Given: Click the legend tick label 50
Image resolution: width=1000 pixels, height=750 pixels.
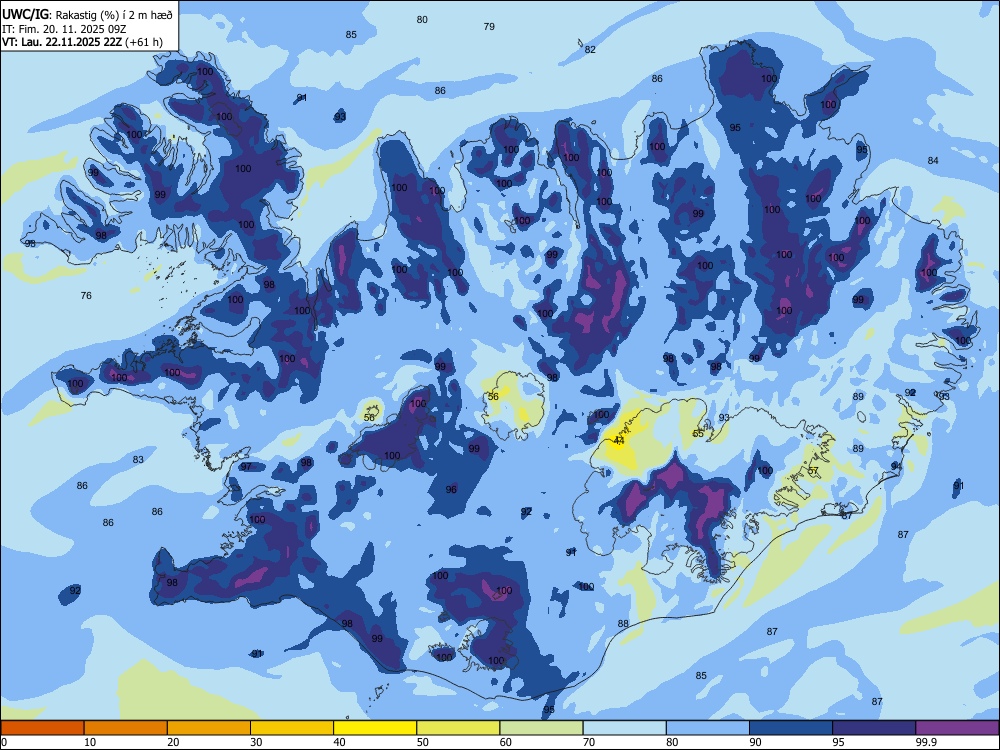Looking at the screenshot, I should pyautogui.click(x=422, y=742).
